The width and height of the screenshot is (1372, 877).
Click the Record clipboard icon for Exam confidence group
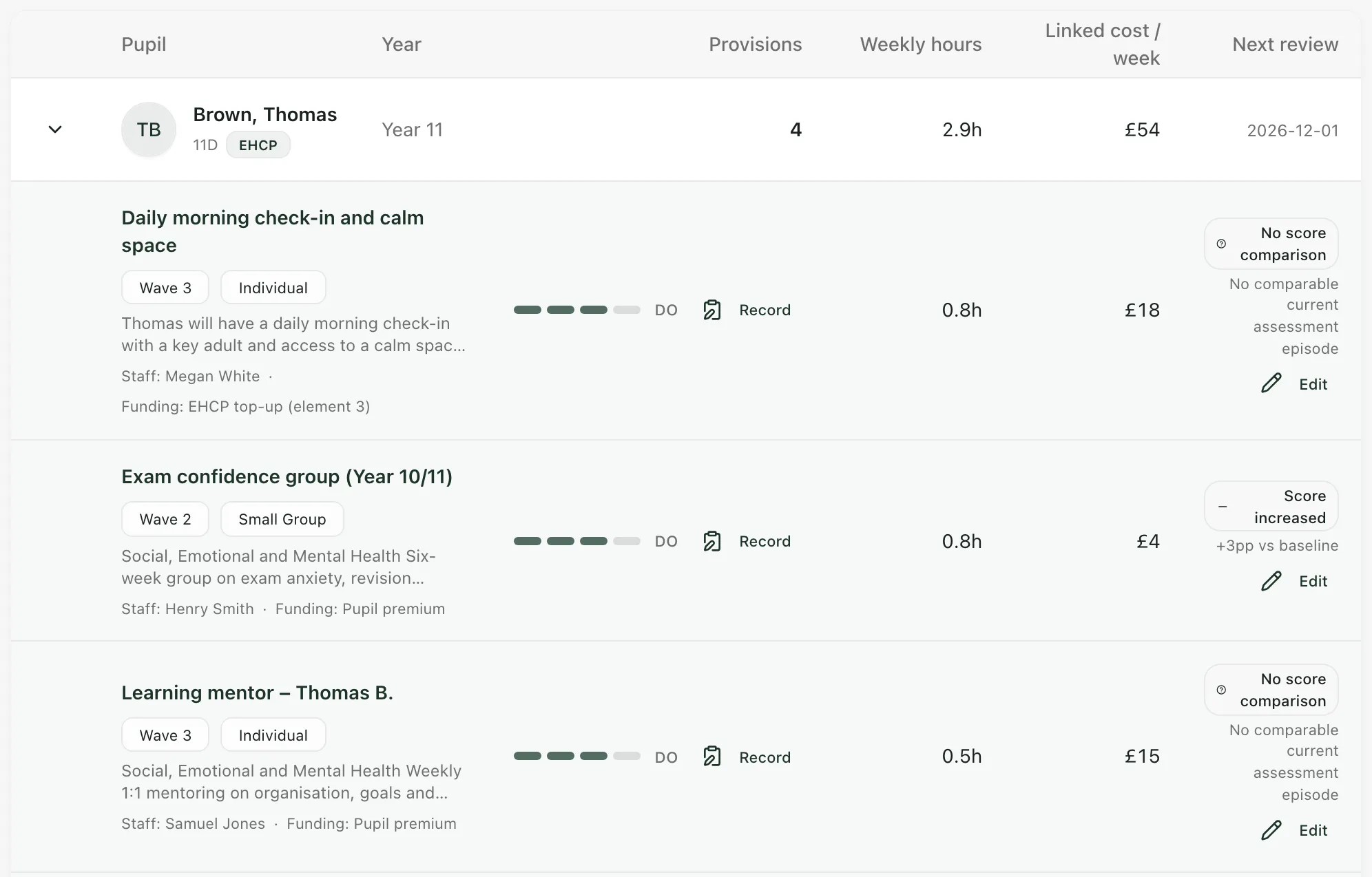coord(712,541)
